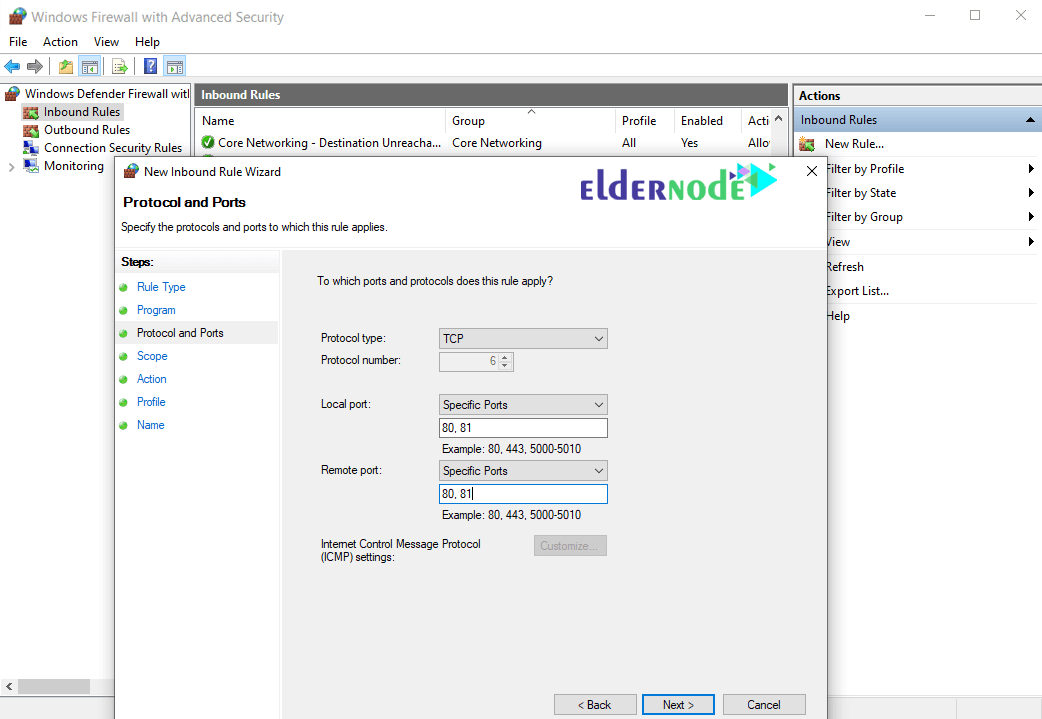Open the Remote port dropdown
Viewport: 1042px width, 719px height.
click(523, 471)
